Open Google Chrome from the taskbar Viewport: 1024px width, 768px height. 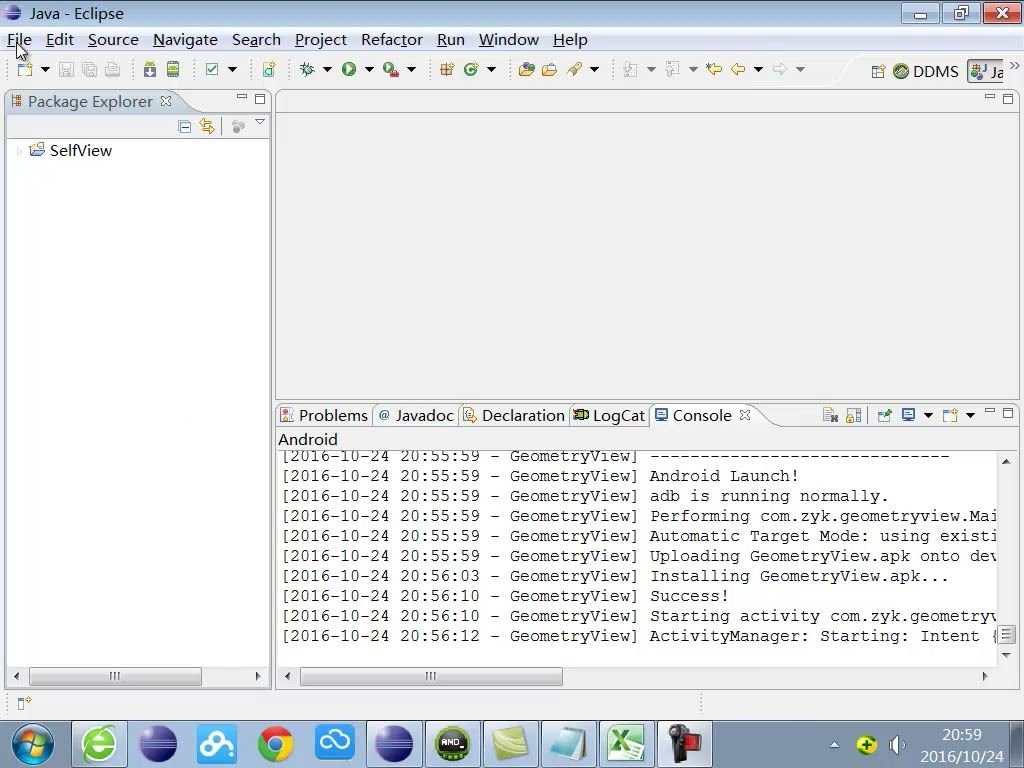click(276, 744)
